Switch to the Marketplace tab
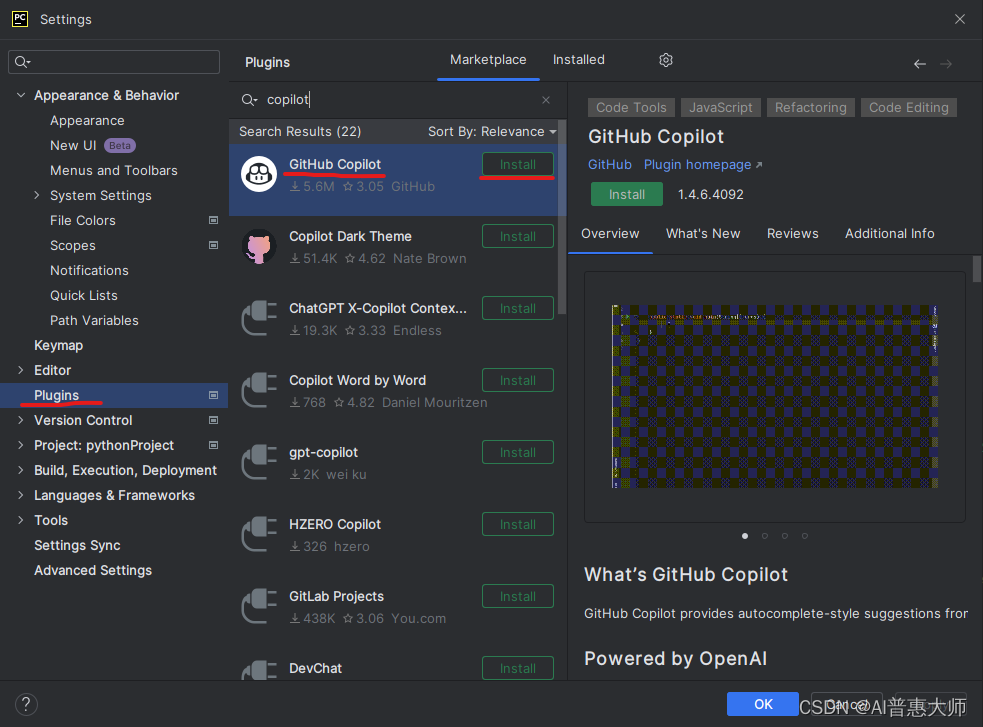Screen dimensions: 983x727 pyautogui.click(x=488, y=60)
